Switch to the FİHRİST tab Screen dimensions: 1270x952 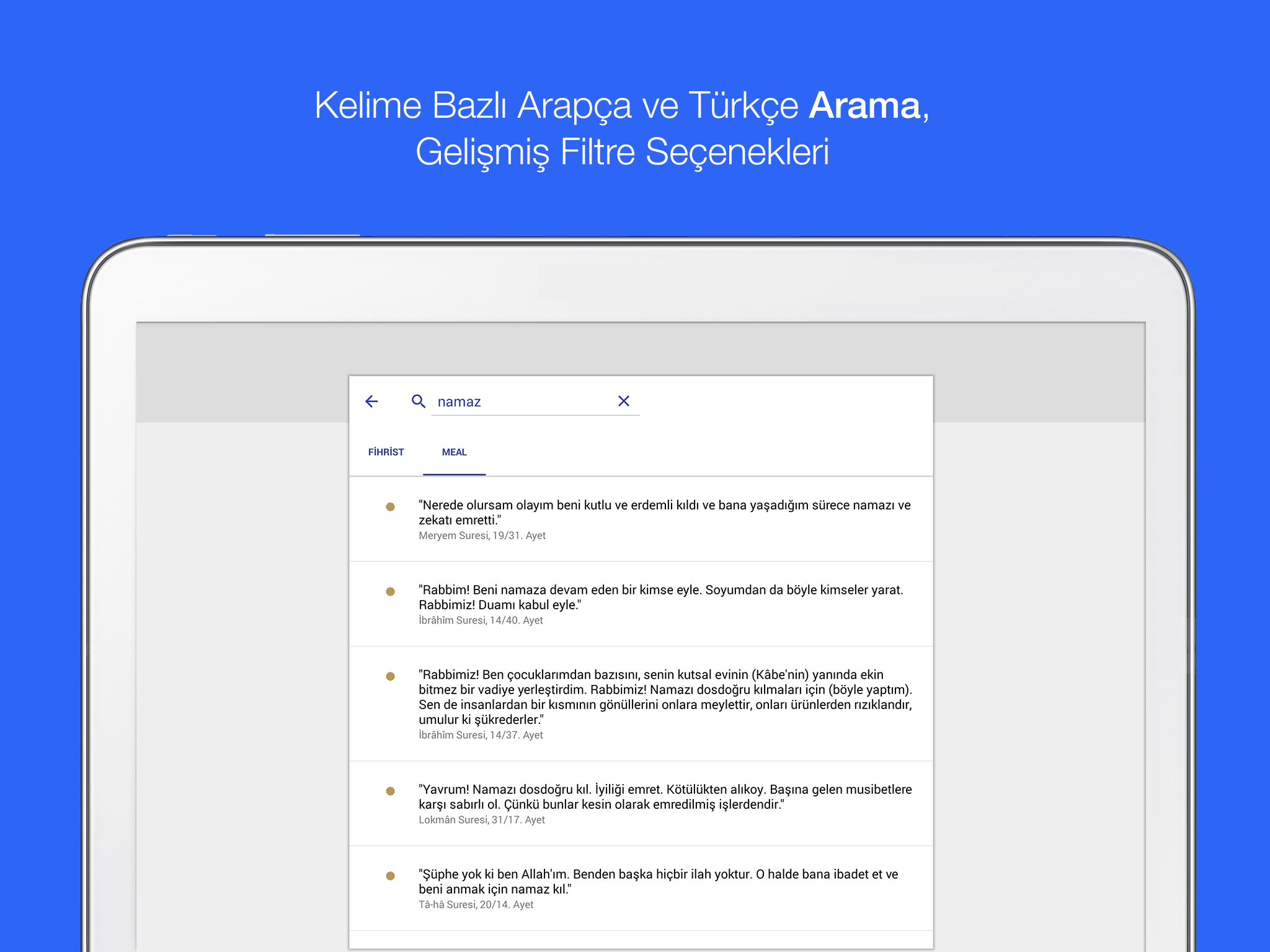point(386,452)
